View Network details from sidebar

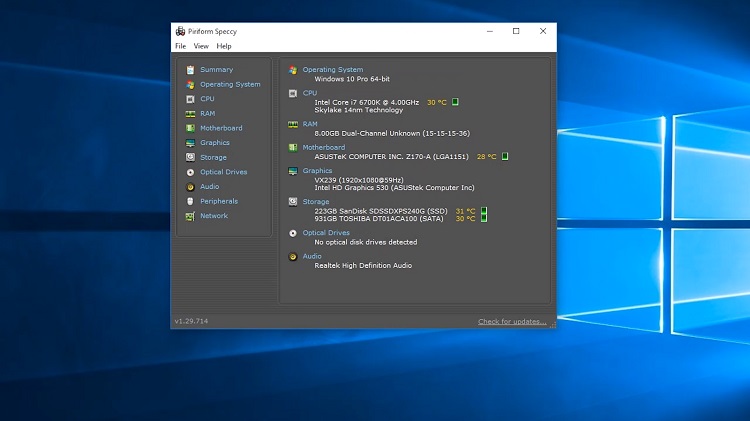coord(214,216)
